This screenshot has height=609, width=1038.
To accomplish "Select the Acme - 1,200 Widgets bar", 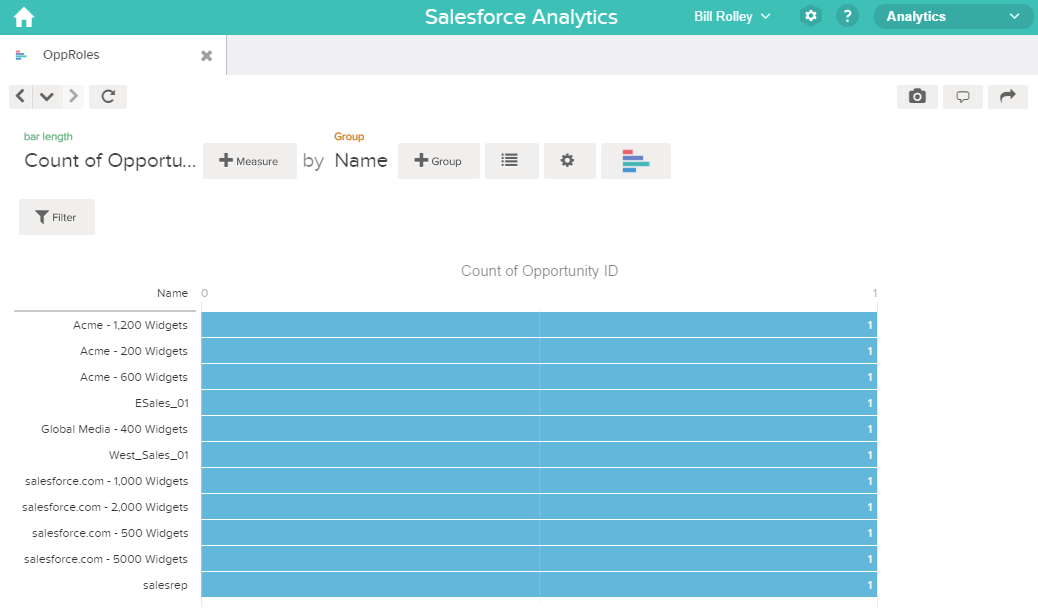I will [x=539, y=325].
